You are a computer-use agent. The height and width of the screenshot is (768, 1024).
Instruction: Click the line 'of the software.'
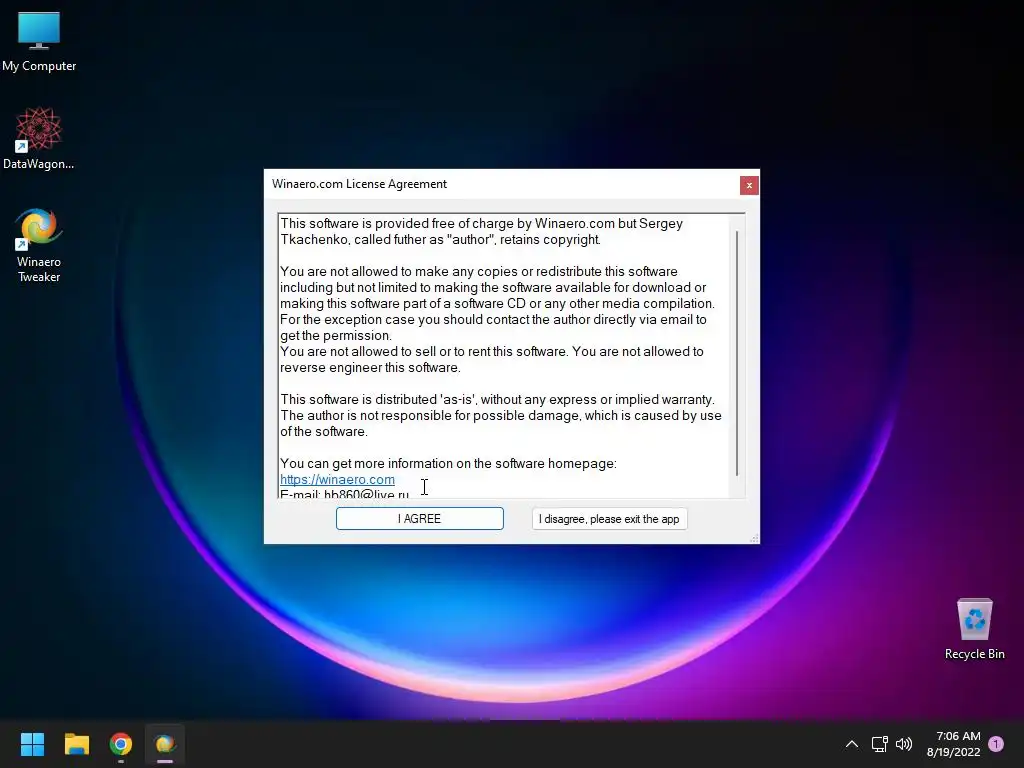pyautogui.click(x=324, y=432)
